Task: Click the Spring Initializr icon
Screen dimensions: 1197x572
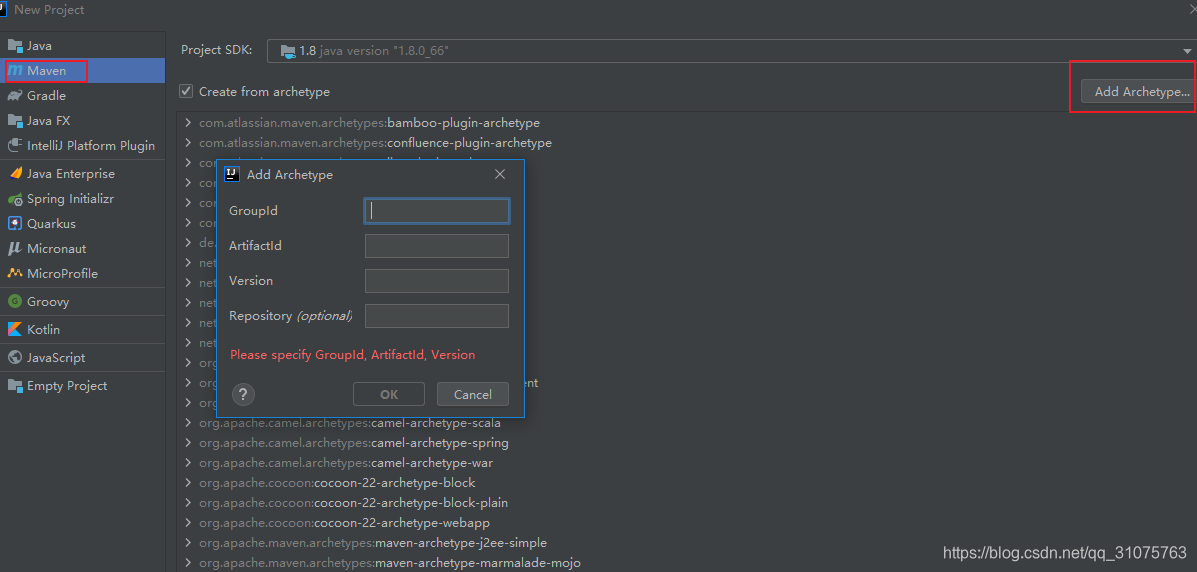Action: pos(15,199)
